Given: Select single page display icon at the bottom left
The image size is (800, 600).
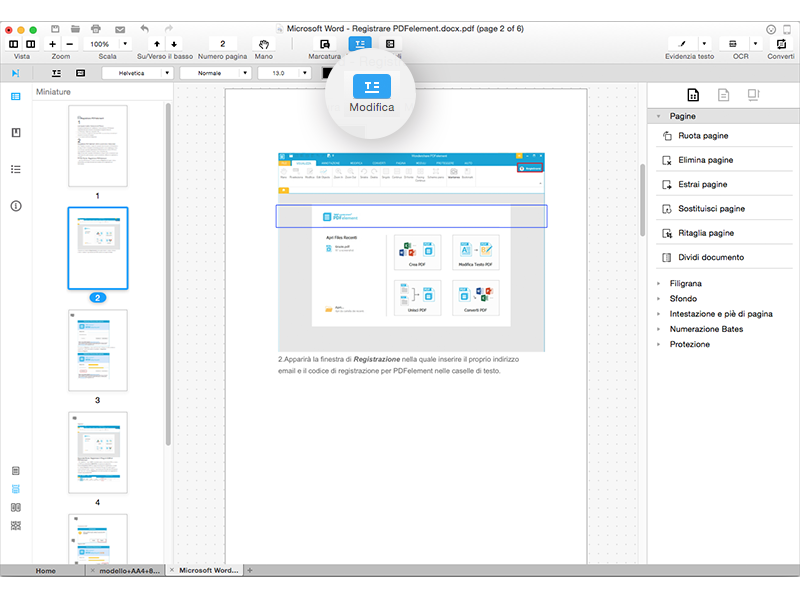Looking at the screenshot, I should 16,470.
